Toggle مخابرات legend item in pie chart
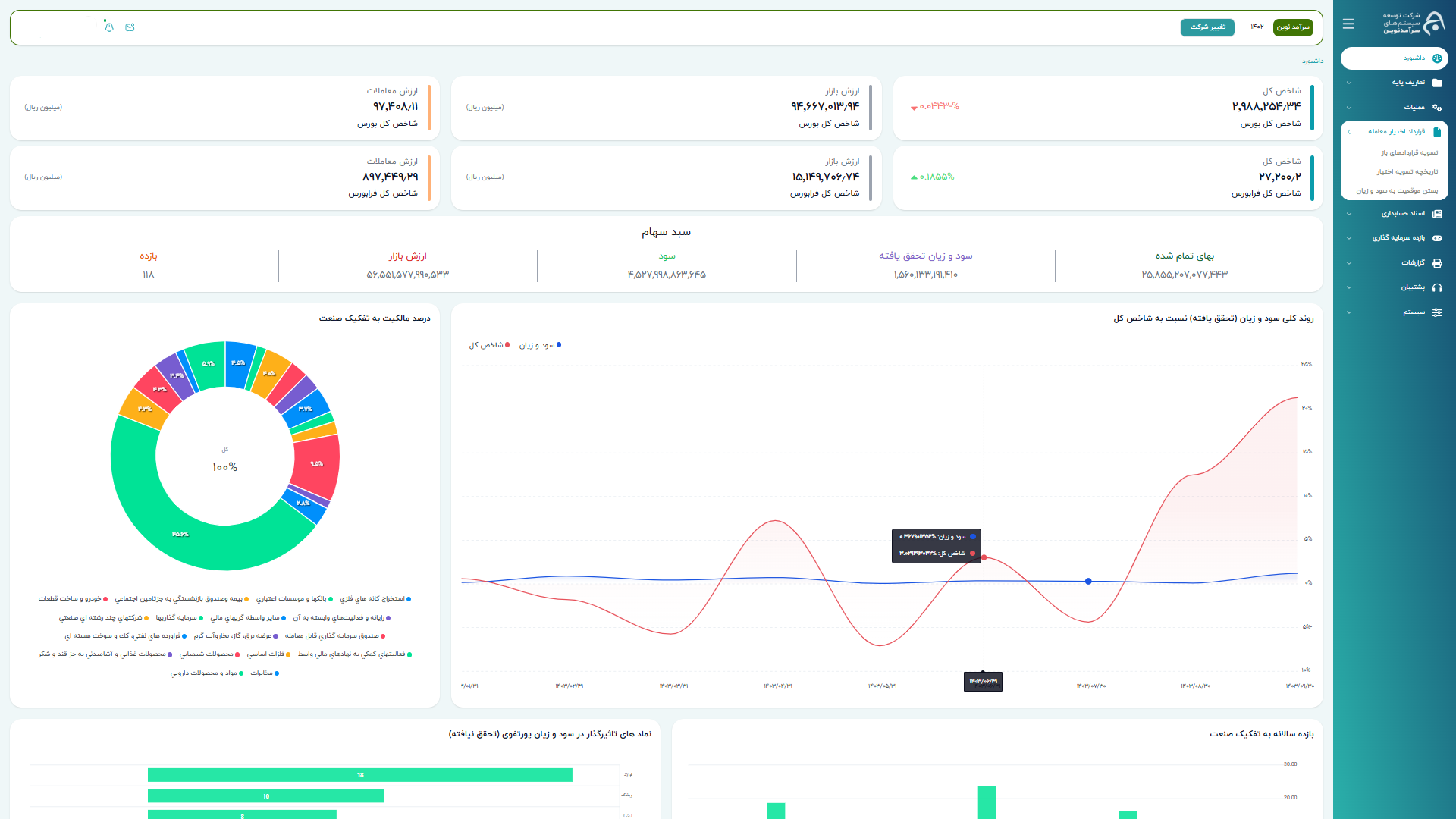Screen dimensions: 1456x819 point(265,673)
